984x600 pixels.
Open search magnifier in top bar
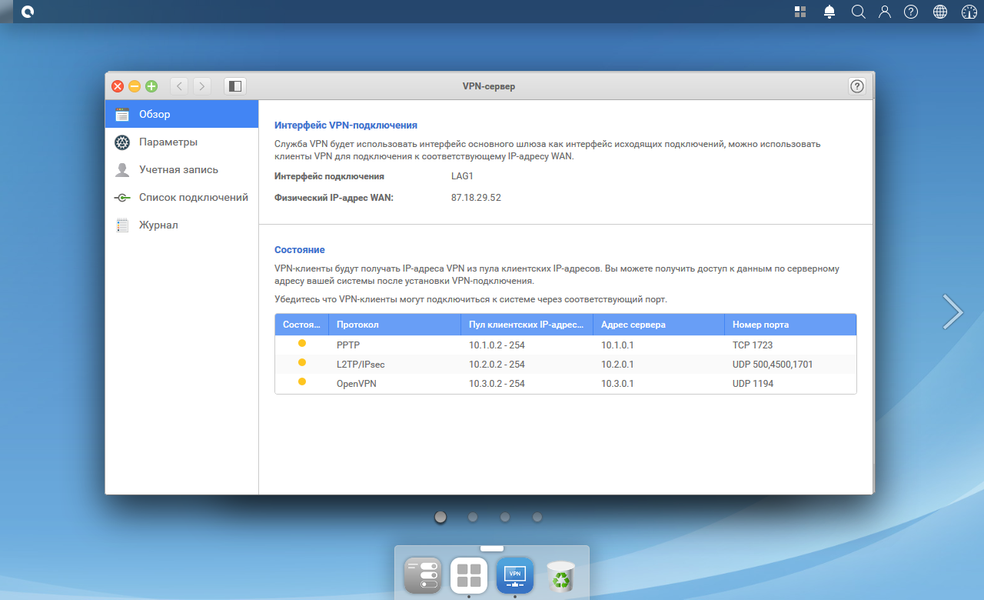tap(858, 11)
